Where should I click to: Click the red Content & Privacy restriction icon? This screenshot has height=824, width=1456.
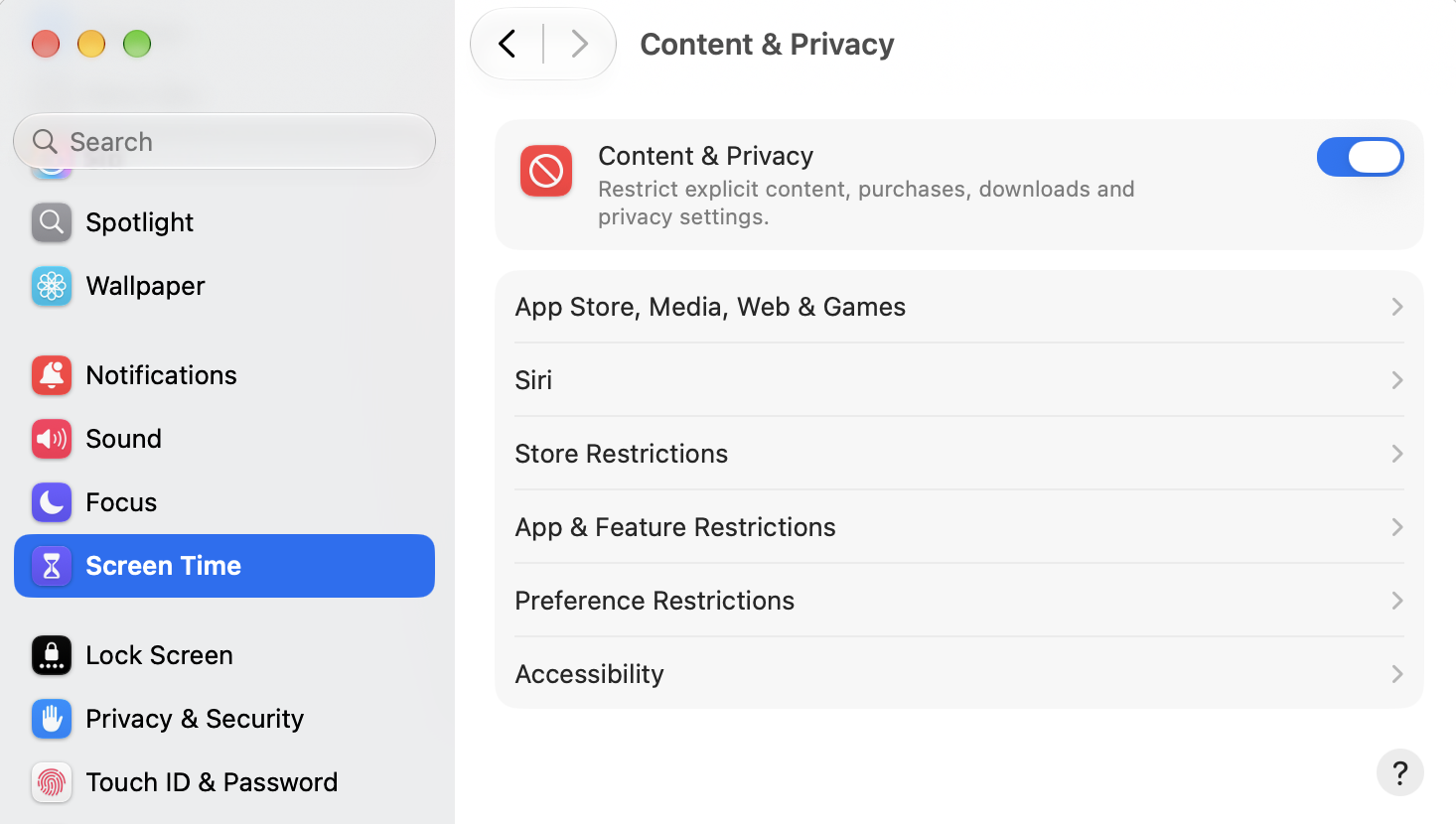pos(546,171)
